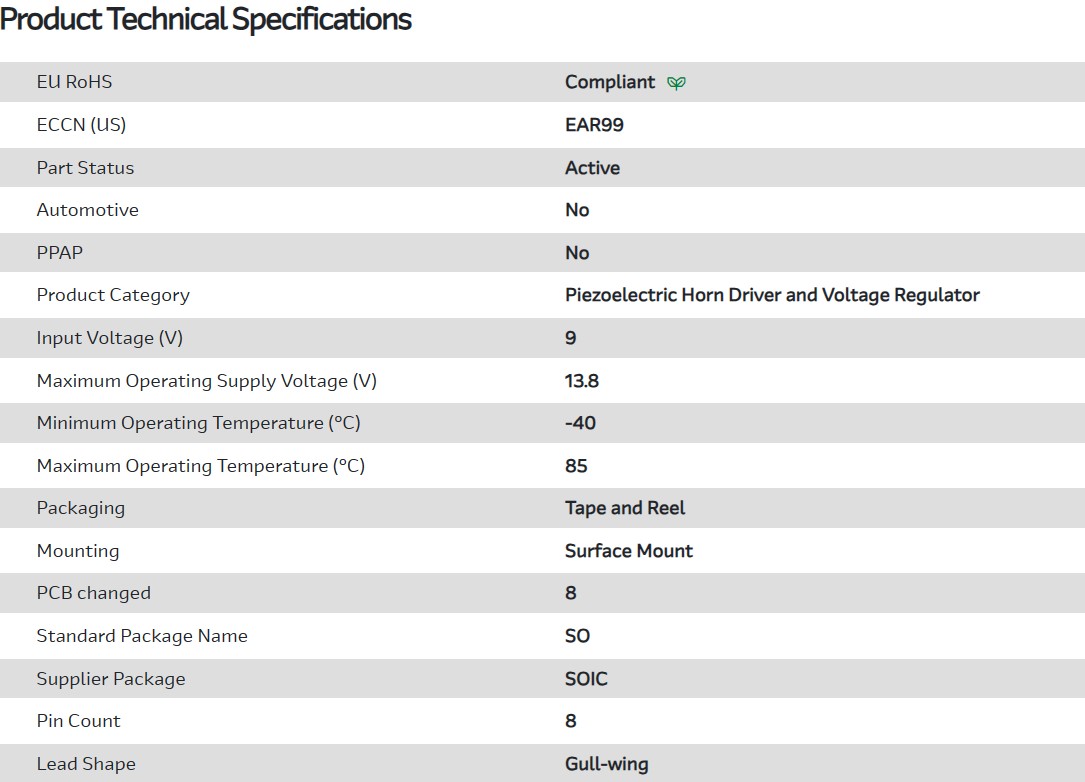Click the Input Voltage (V) label
The height and width of the screenshot is (782, 1085).
[109, 338]
